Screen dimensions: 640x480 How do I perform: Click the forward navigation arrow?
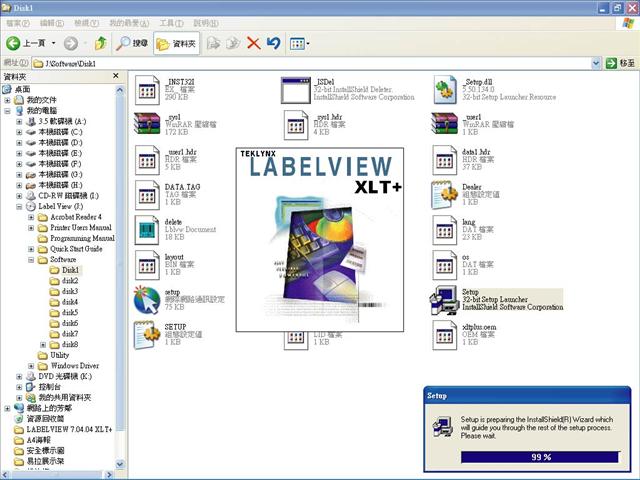pos(71,43)
